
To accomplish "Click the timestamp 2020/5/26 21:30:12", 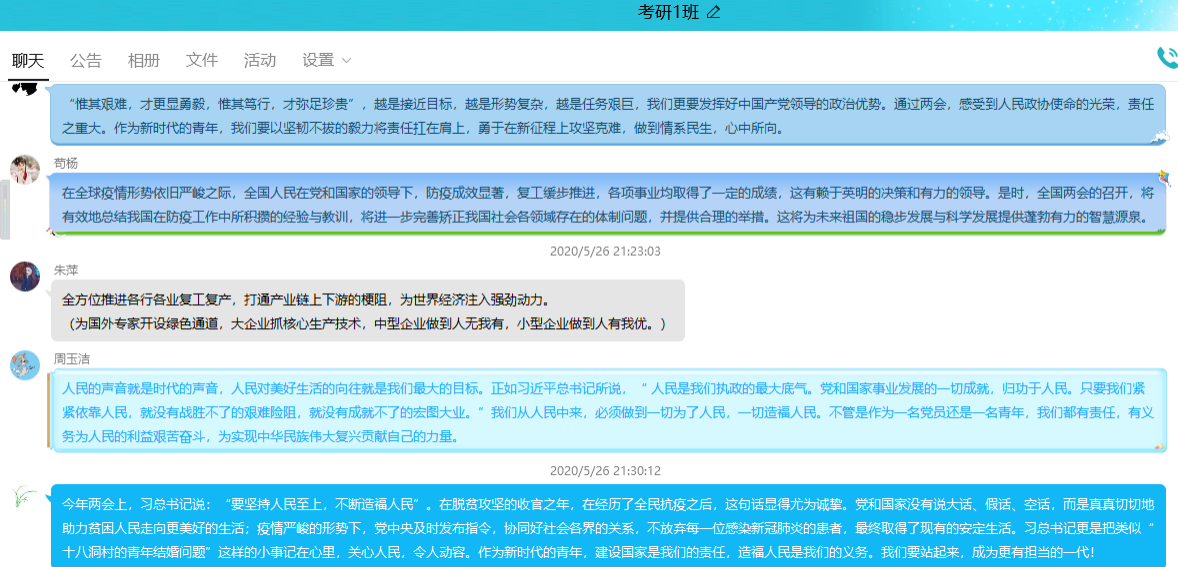I will pyautogui.click(x=605, y=471).
